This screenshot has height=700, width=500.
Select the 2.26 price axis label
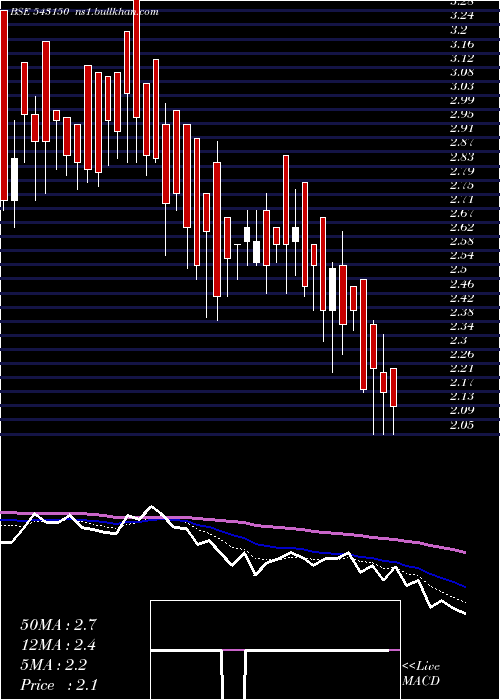(x=462, y=354)
